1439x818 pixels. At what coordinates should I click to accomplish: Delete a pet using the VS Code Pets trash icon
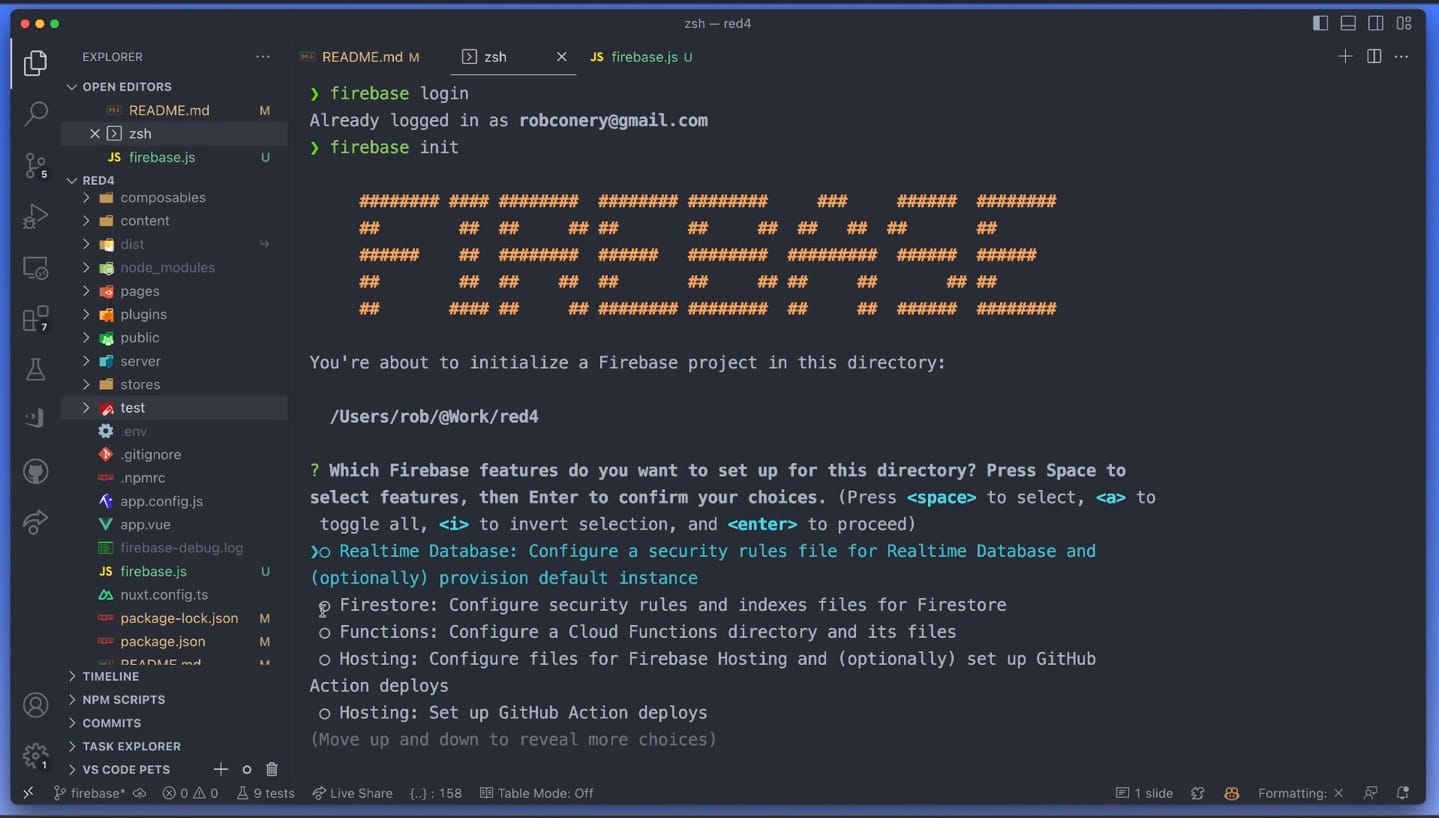[x=271, y=769]
